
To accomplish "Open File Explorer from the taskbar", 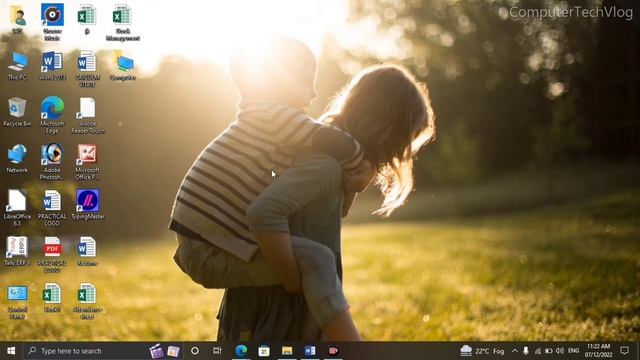I will click(x=287, y=351).
